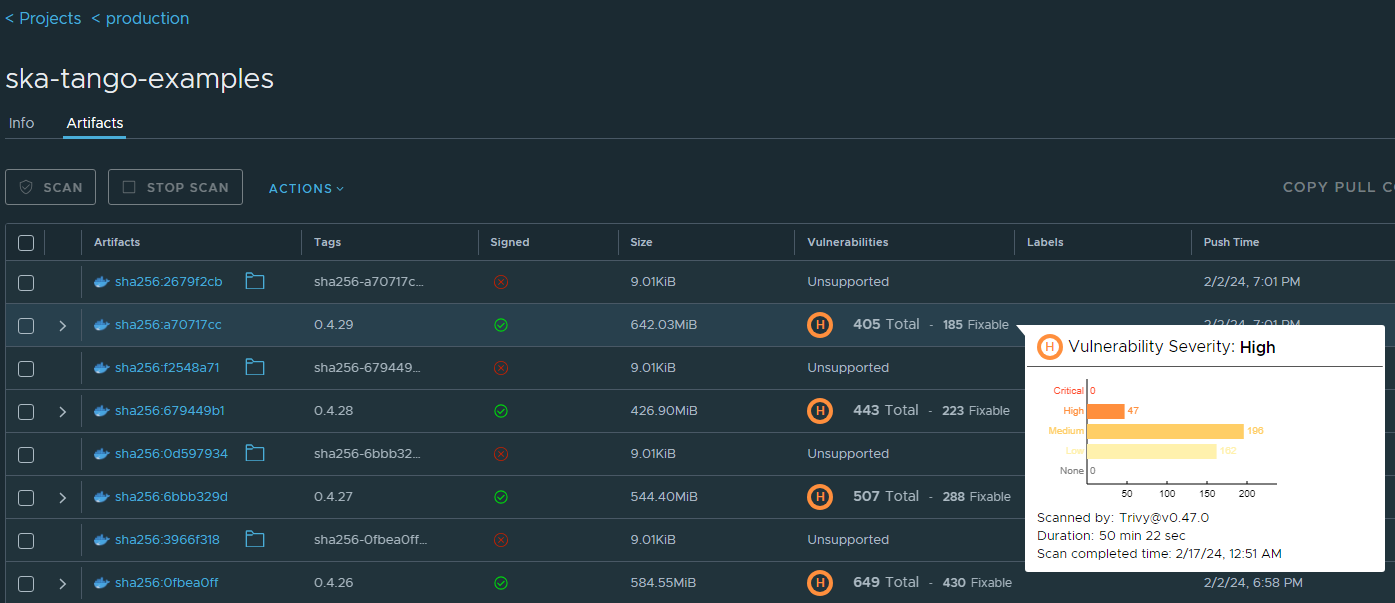
Task: Click the COPY PULL COMMAND button
Action: 1339,187
